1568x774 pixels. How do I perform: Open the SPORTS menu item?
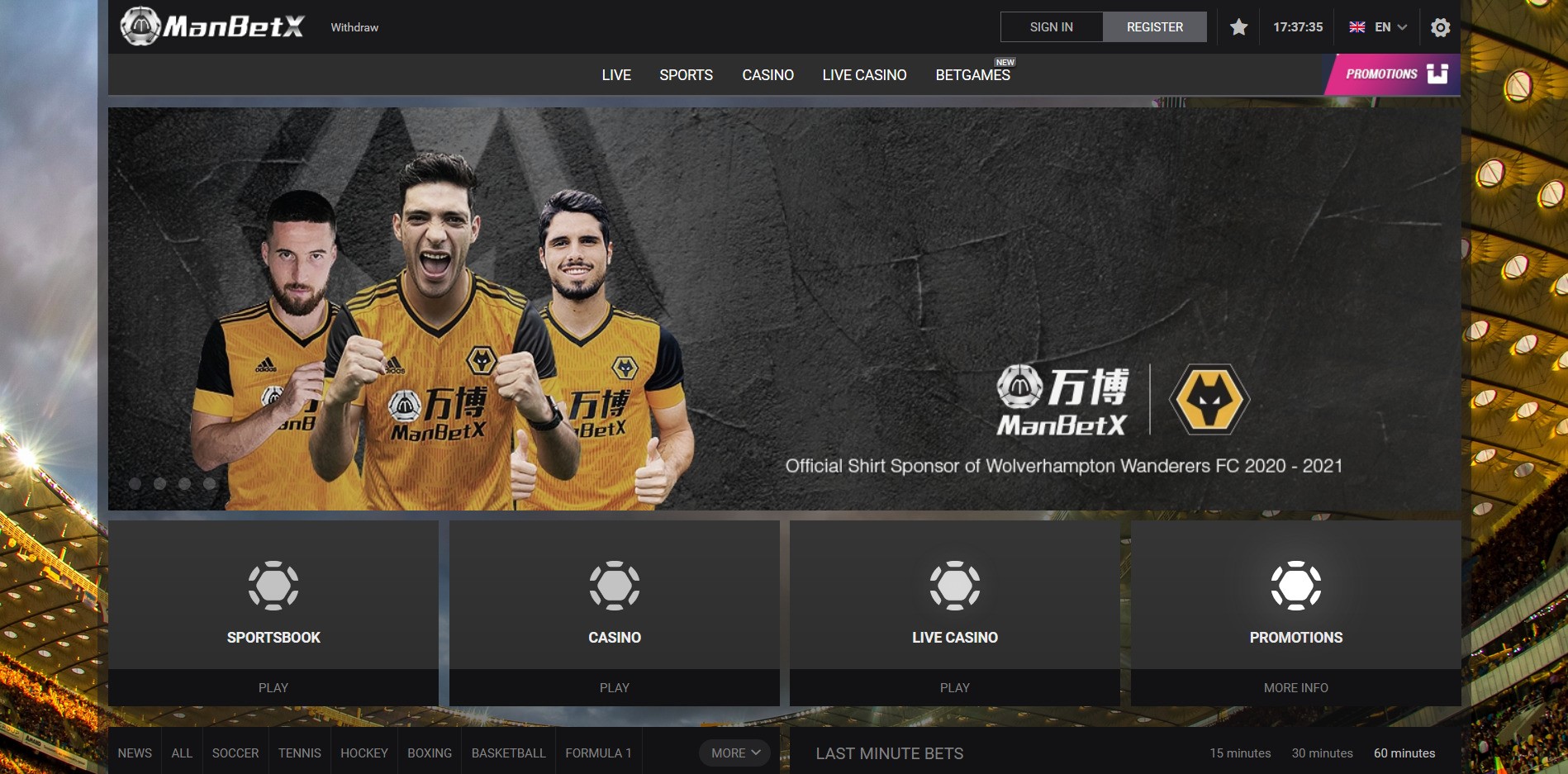(x=686, y=75)
